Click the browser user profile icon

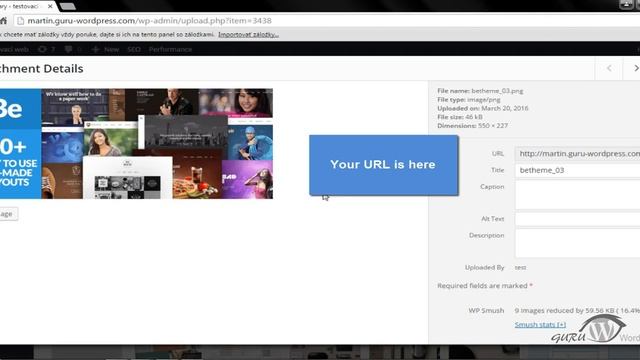tap(626, 4)
